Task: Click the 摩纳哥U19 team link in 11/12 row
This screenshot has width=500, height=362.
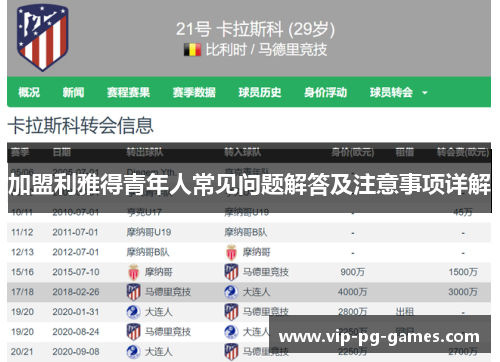Action: pos(149,232)
